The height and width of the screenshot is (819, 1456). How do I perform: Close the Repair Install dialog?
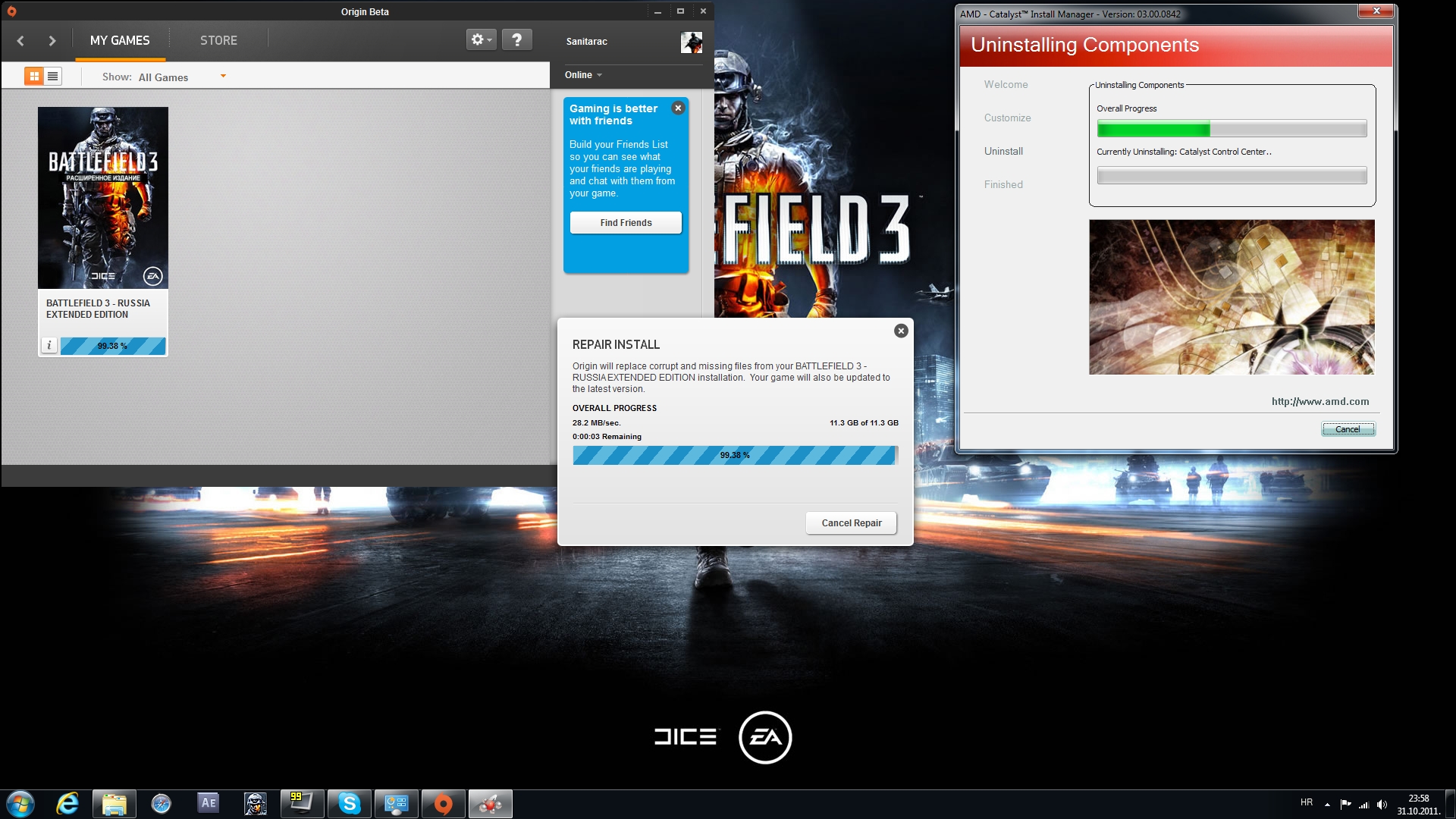900,331
